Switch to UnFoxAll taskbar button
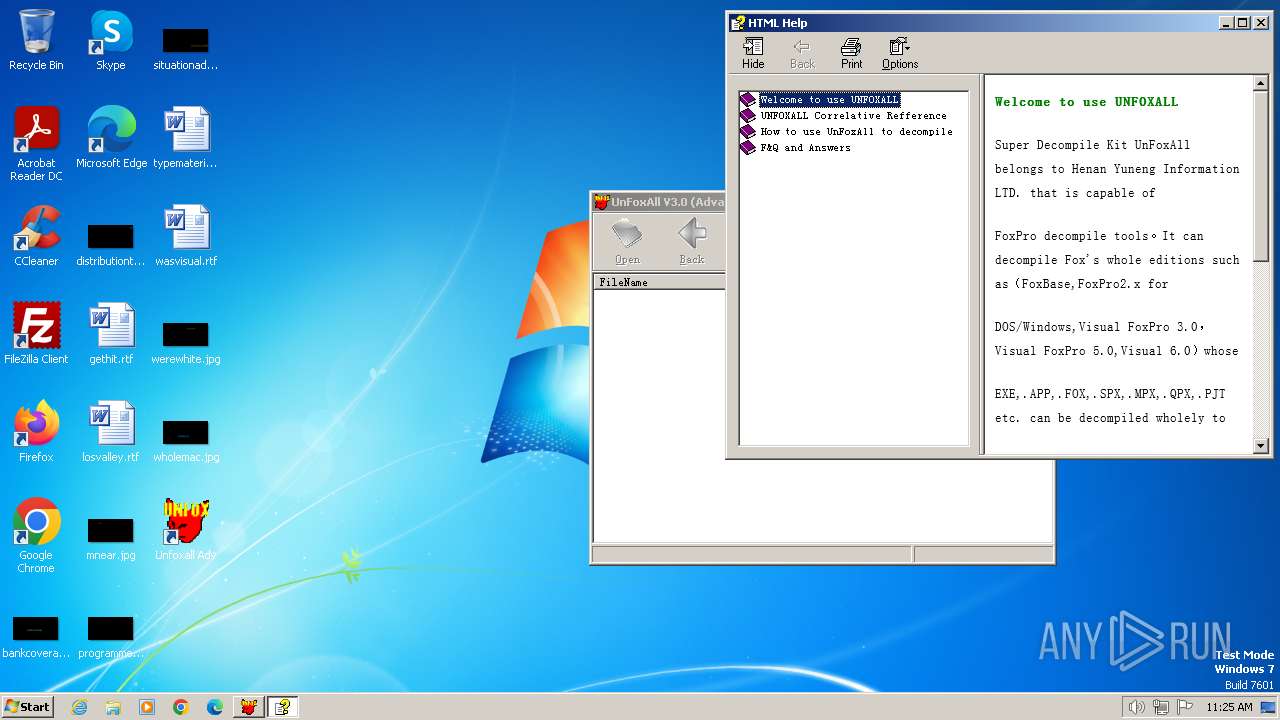This screenshot has height=720, width=1280. [x=249, y=707]
